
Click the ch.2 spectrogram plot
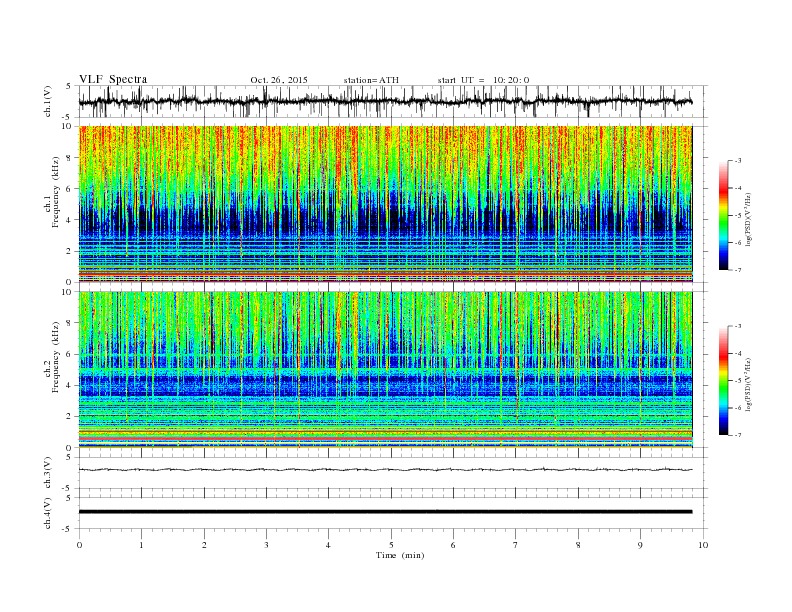tap(385, 370)
